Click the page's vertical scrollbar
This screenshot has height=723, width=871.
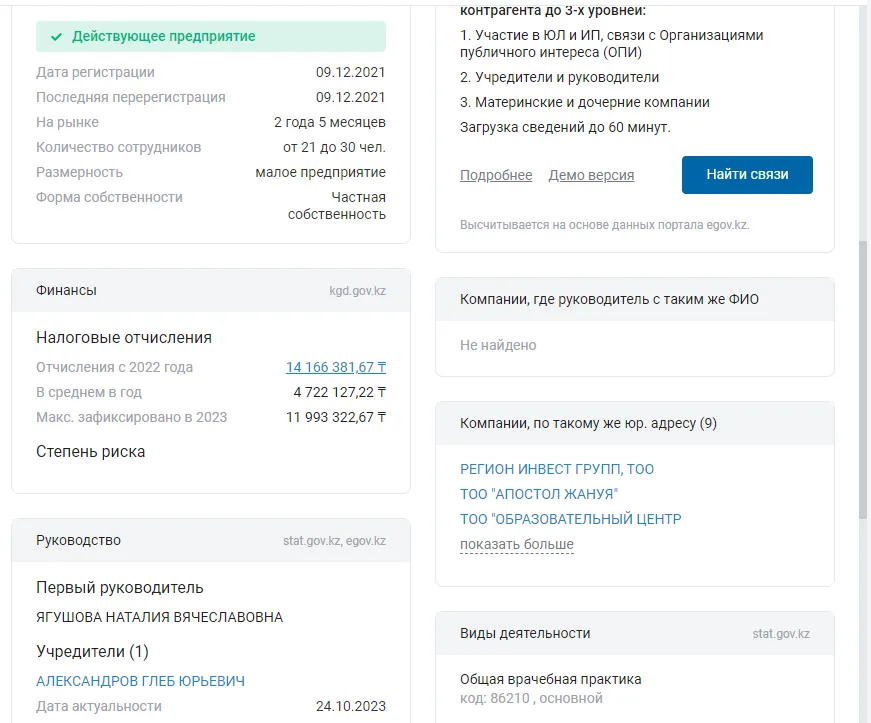click(863, 380)
